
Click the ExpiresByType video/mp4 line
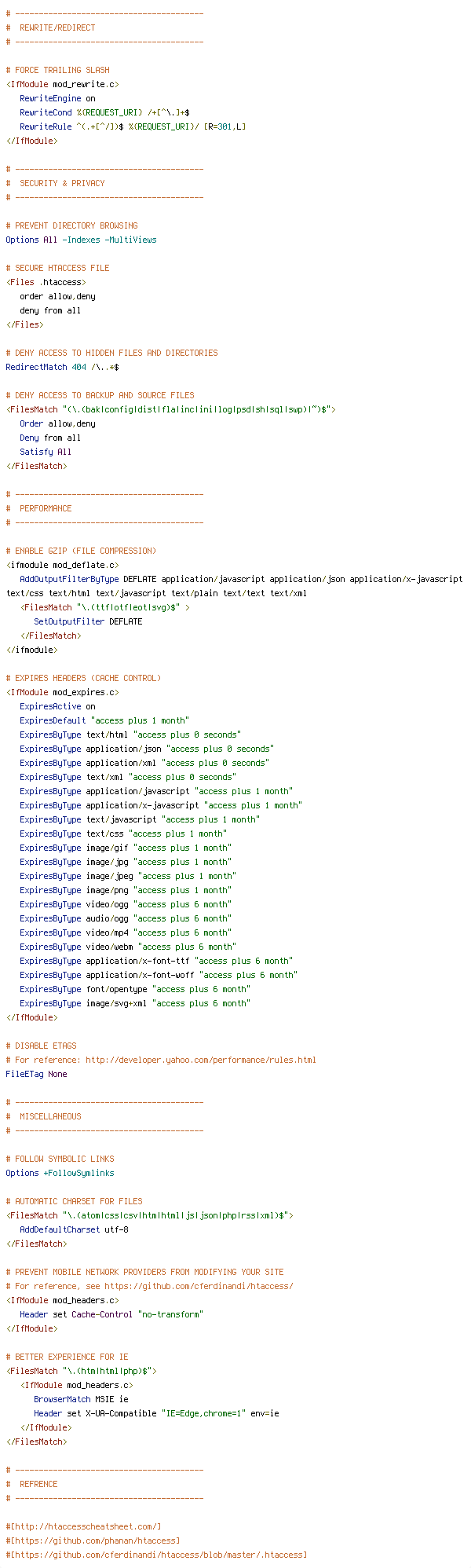(126, 932)
